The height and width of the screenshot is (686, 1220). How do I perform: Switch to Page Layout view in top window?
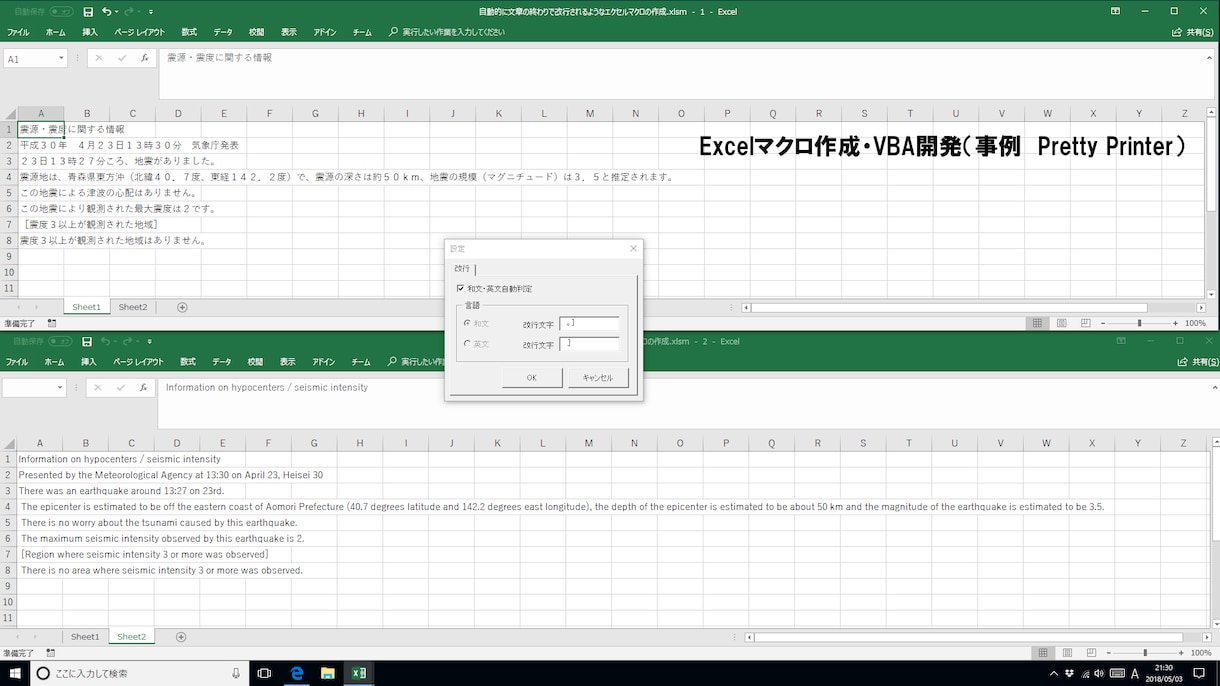click(x=1061, y=323)
